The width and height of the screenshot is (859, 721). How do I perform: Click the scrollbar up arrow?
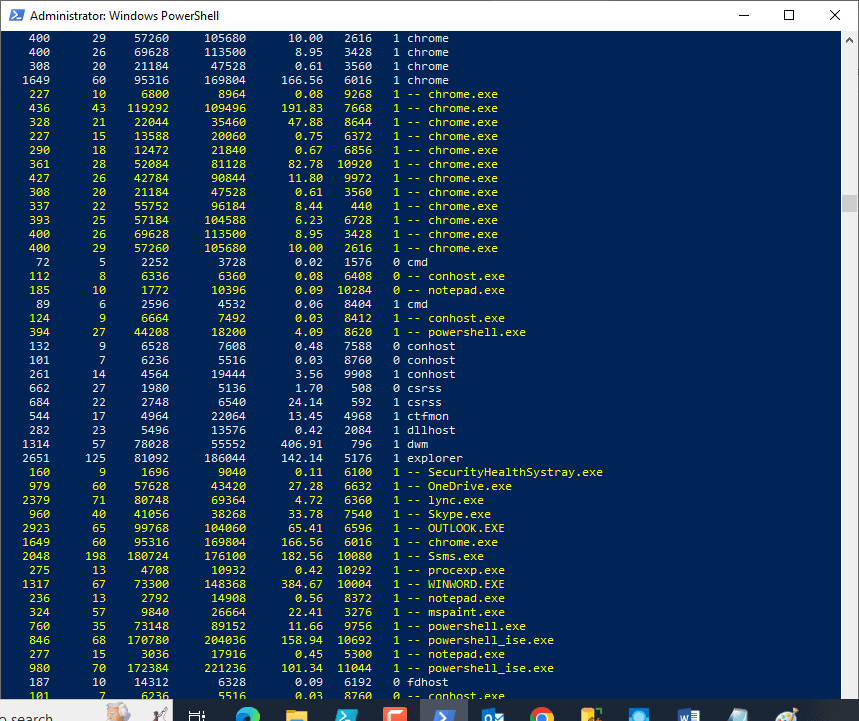coord(849,39)
